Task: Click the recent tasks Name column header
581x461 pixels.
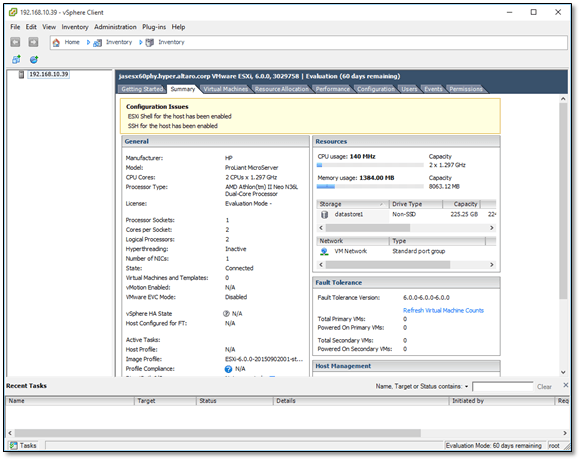Action: pos(70,401)
